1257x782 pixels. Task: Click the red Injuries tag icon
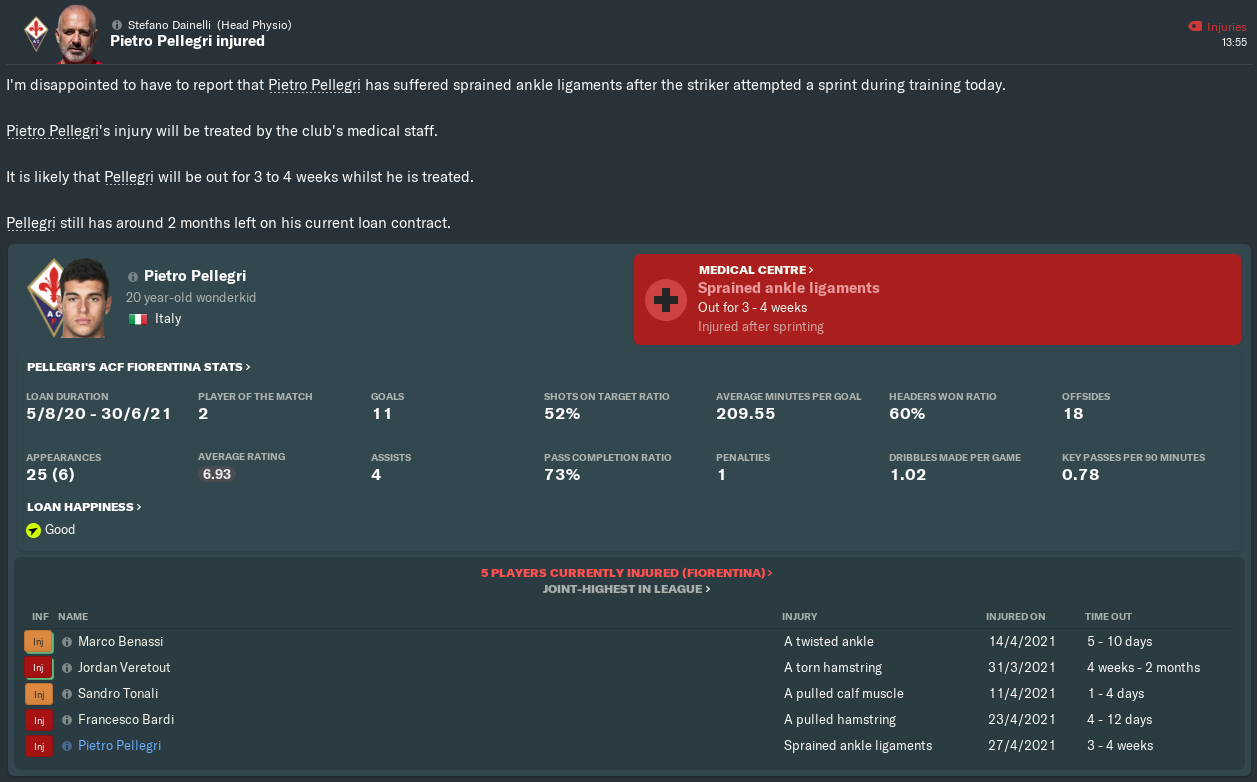click(1193, 27)
